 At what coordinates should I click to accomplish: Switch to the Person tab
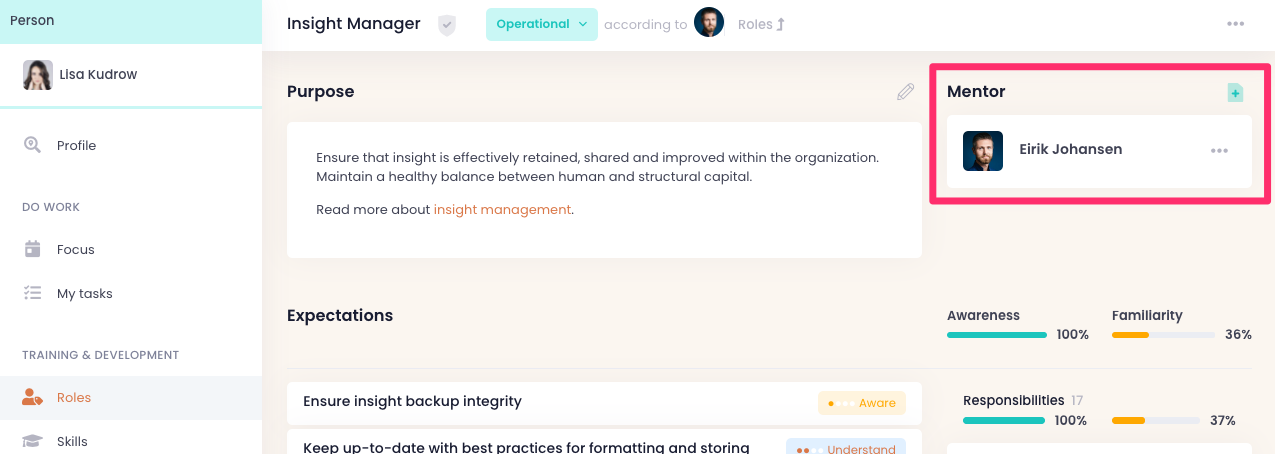pos(32,20)
